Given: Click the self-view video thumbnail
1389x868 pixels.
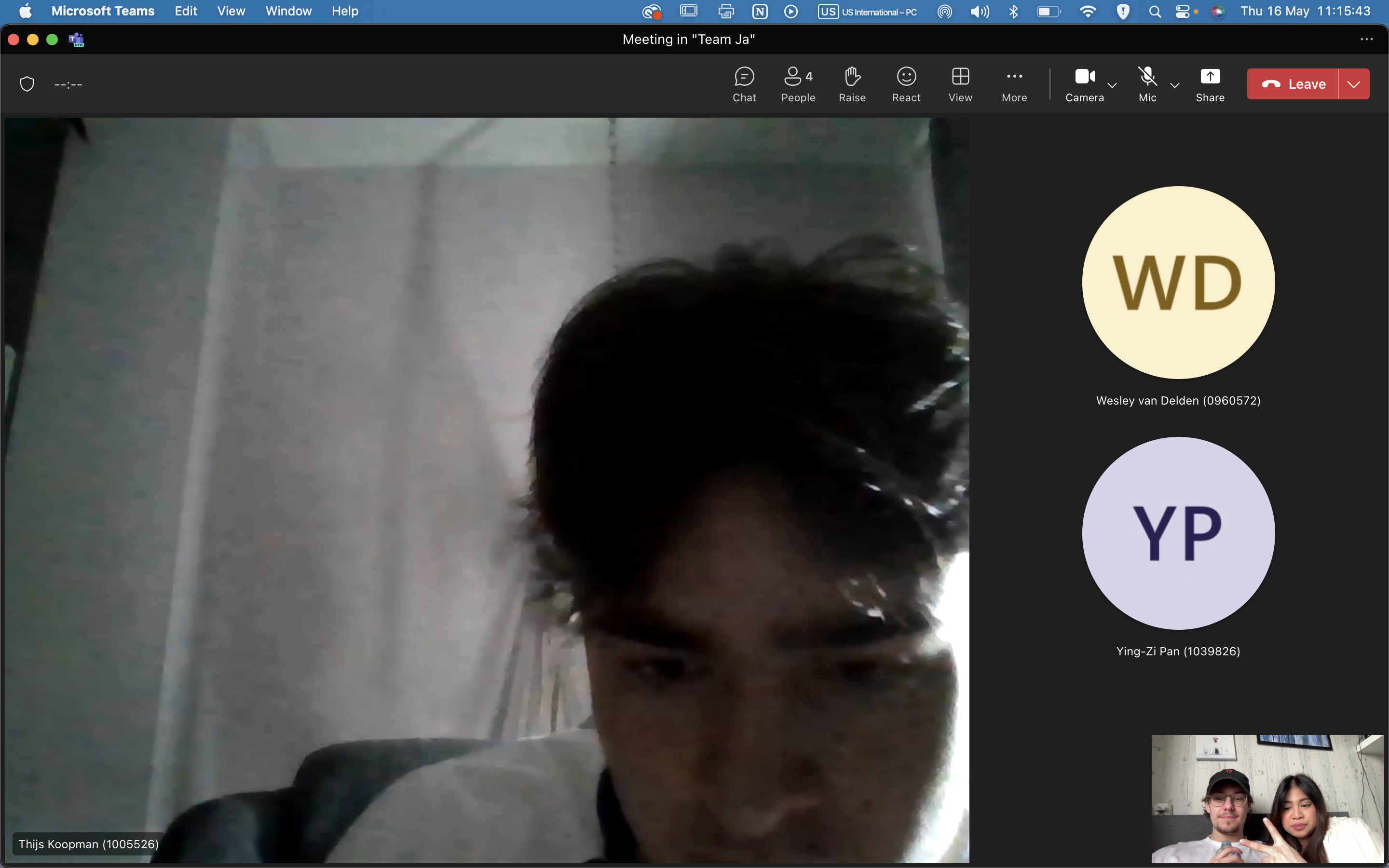Looking at the screenshot, I should [x=1267, y=799].
